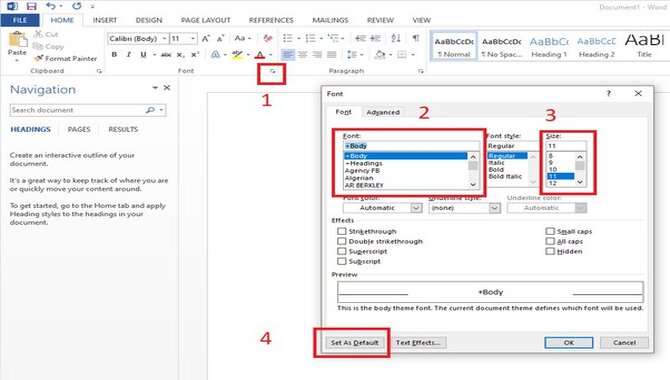Click the Numbering list icon
Viewport: 670px width, 380px height.
click(311, 38)
